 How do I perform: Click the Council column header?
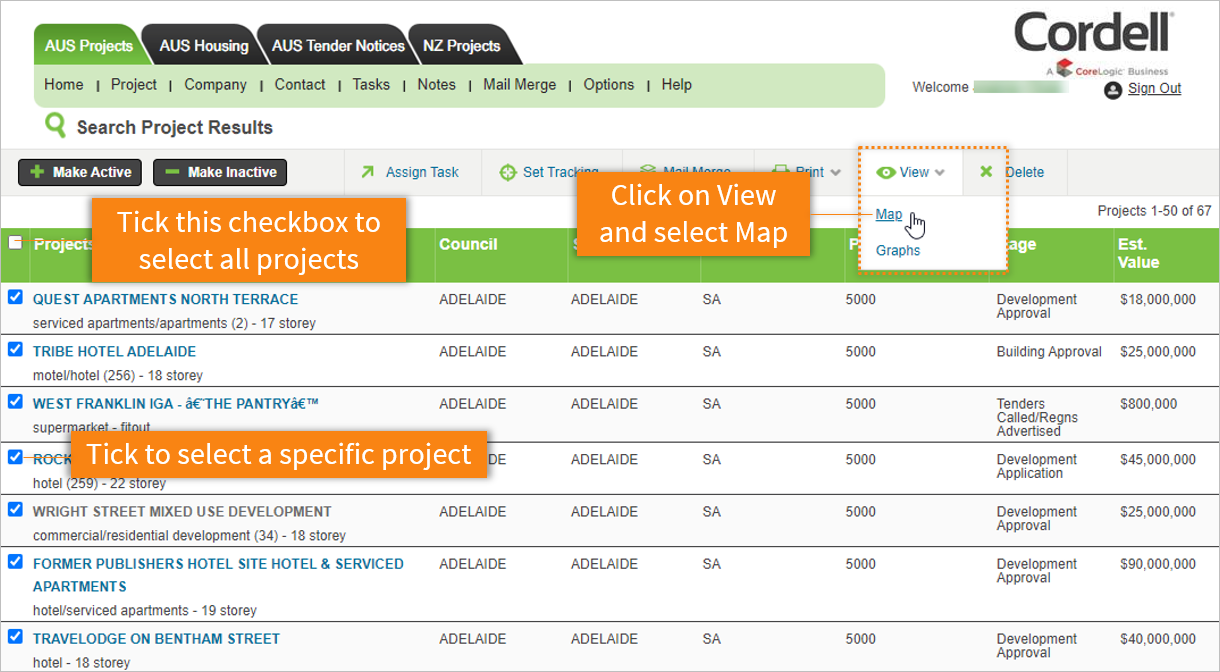click(468, 244)
